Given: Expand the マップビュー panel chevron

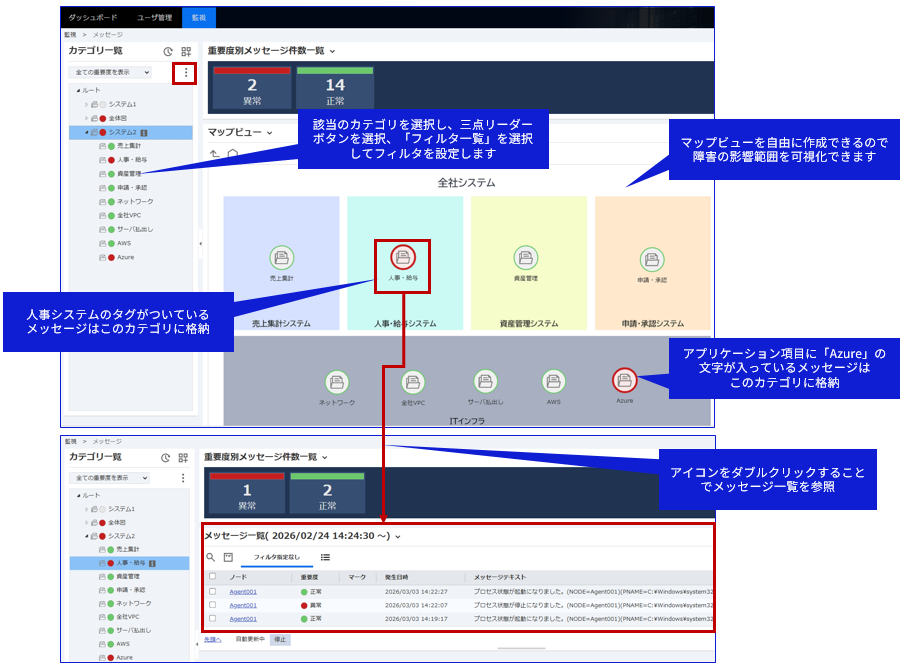Looking at the screenshot, I should coord(270,132).
